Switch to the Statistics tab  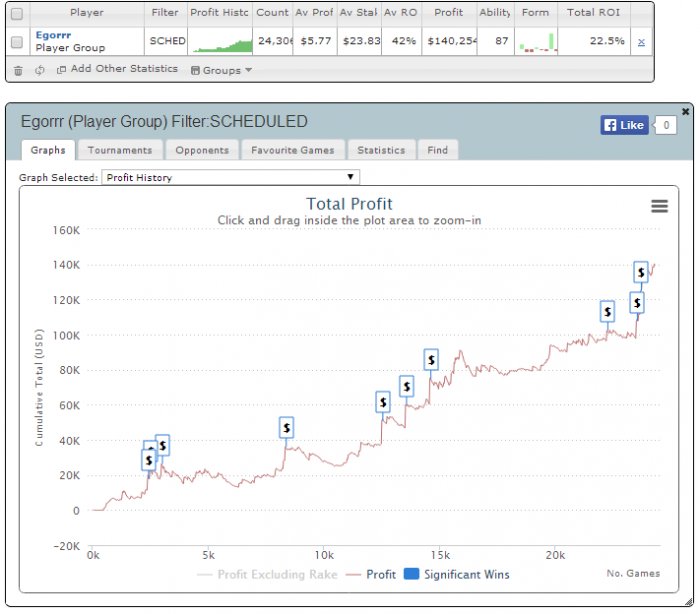pyautogui.click(x=381, y=150)
